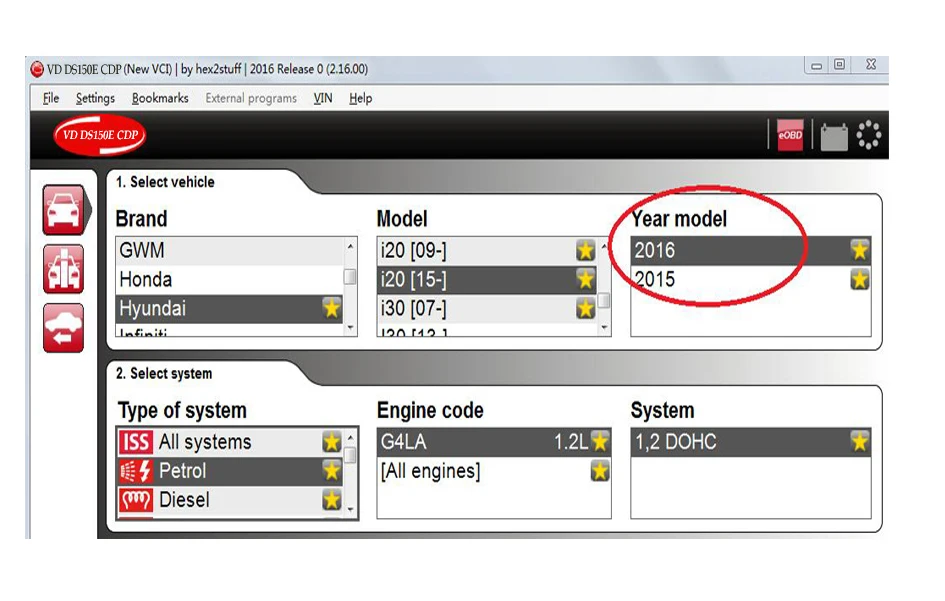
Task: Click Type of system scroll up arrow
Action: (x=351, y=438)
